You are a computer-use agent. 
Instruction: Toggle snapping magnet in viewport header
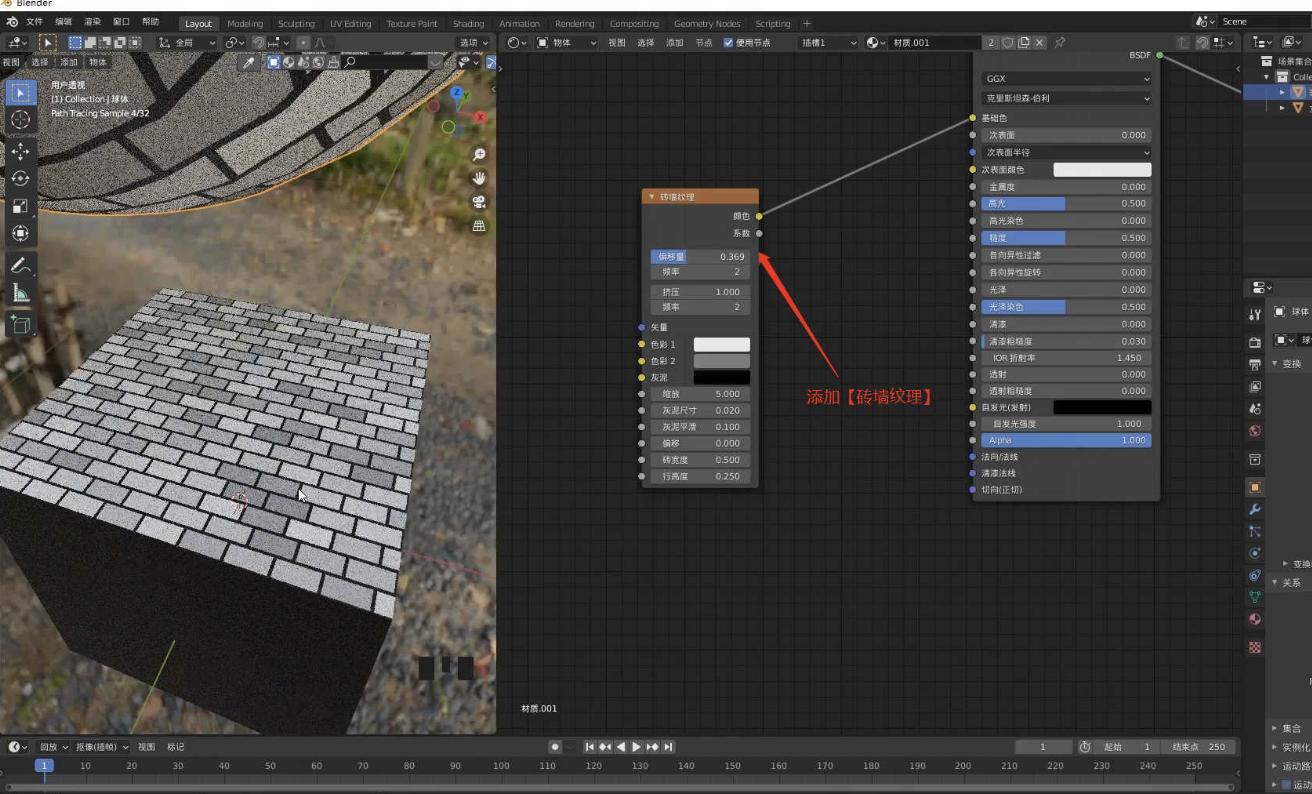coord(258,43)
